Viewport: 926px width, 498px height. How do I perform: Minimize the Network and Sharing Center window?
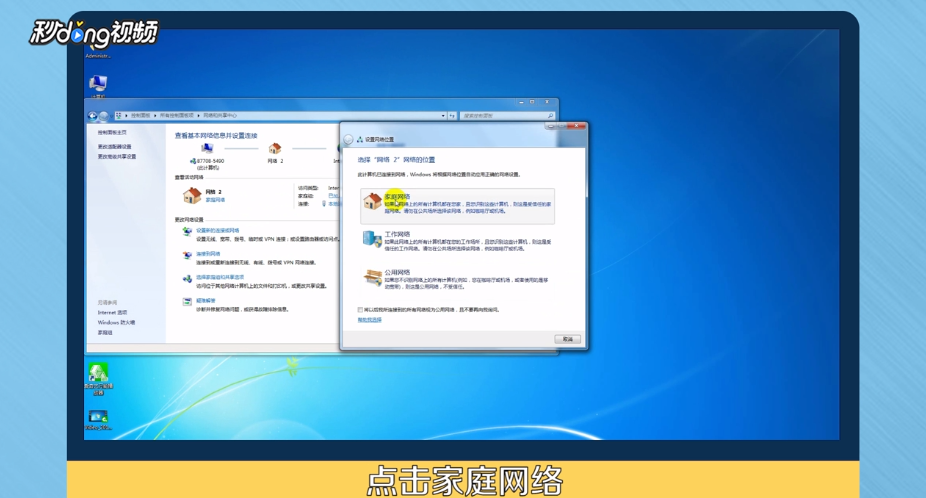521,102
